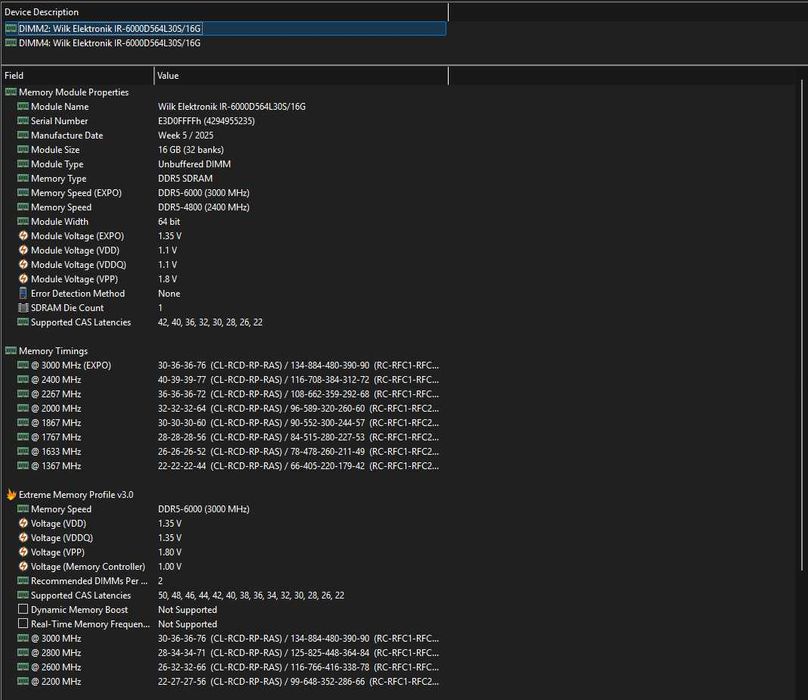The image size is (808, 700).
Task: Click the Module Voltage (VDDQ) voltage icon
Action: point(23,264)
